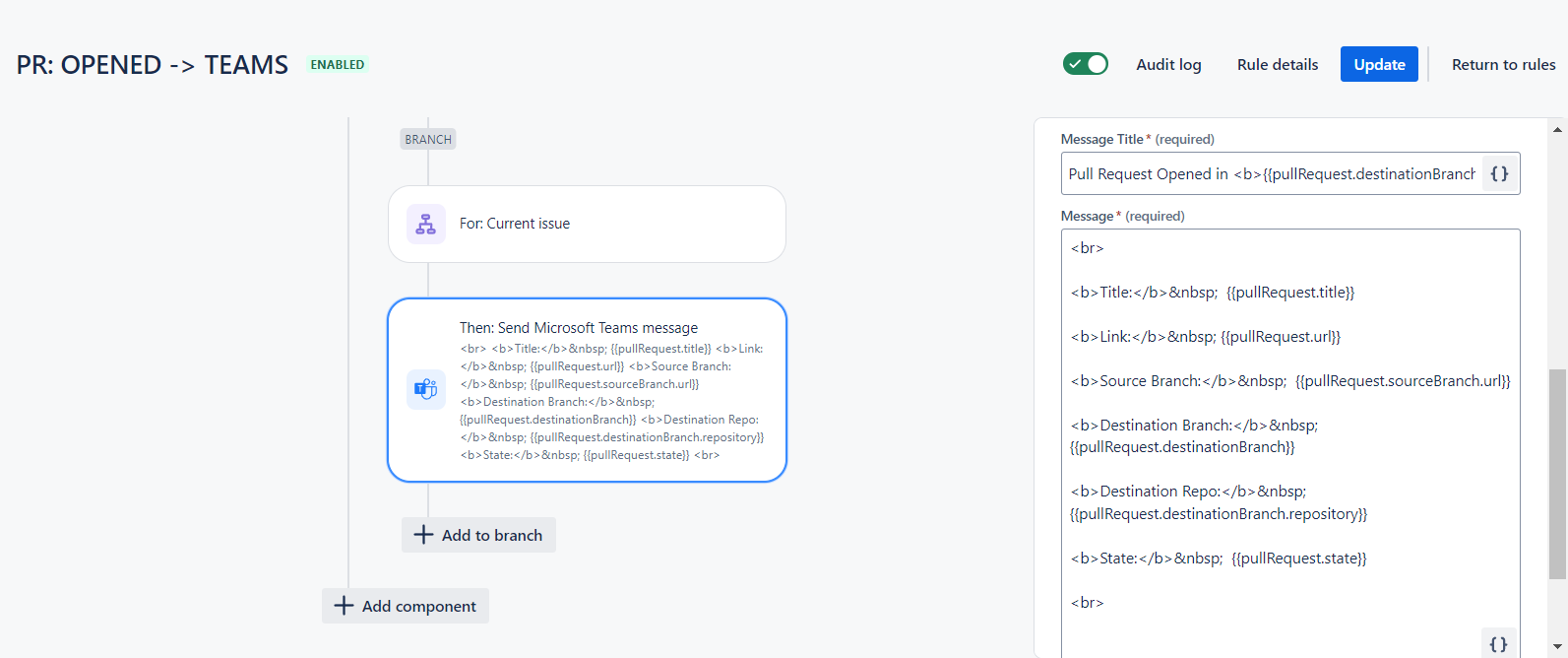Click the rule title PR: OPENED -> TEAMS
1568x658 pixels.
(153, 65)
